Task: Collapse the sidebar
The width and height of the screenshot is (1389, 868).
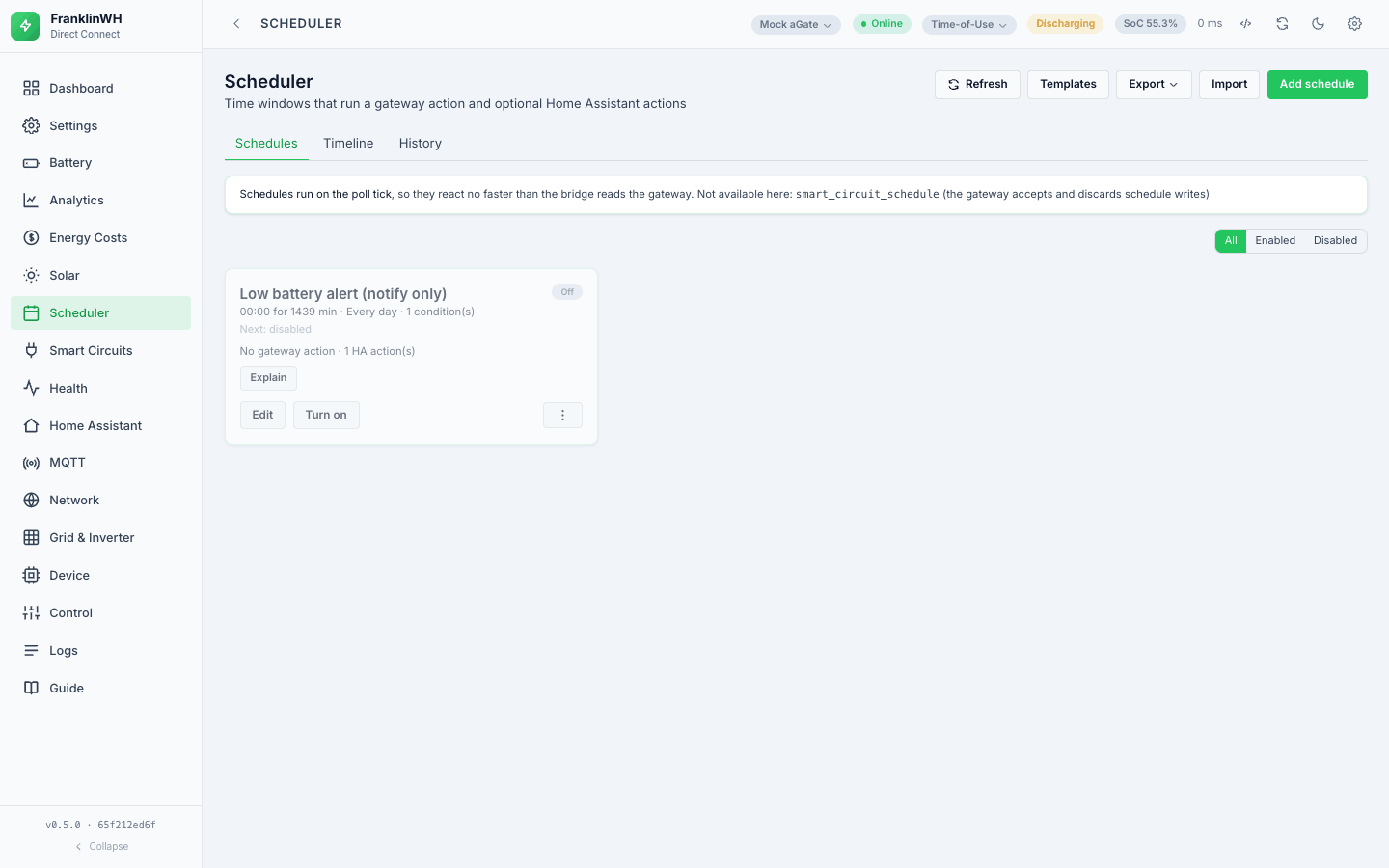Action: click(x=101, y=847)
